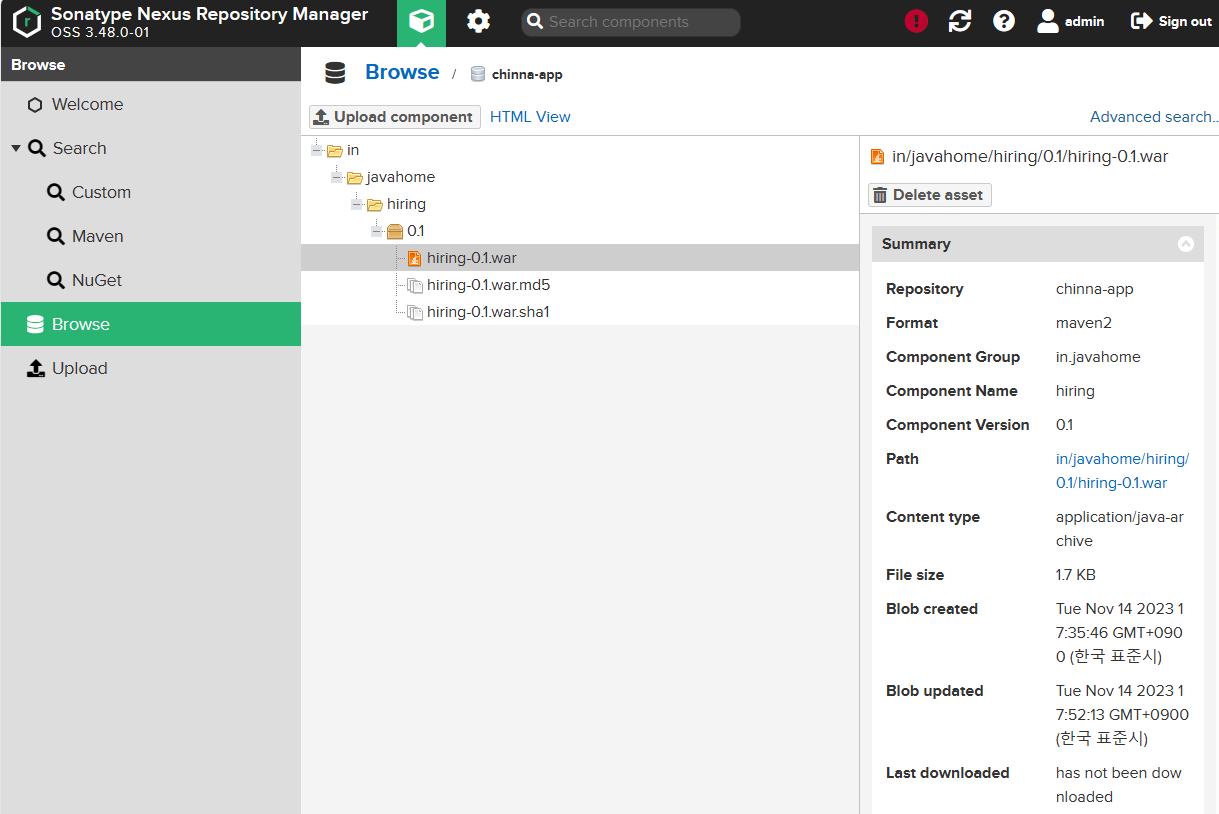Click the Browse breadcrumb link

tap(402, 72)
